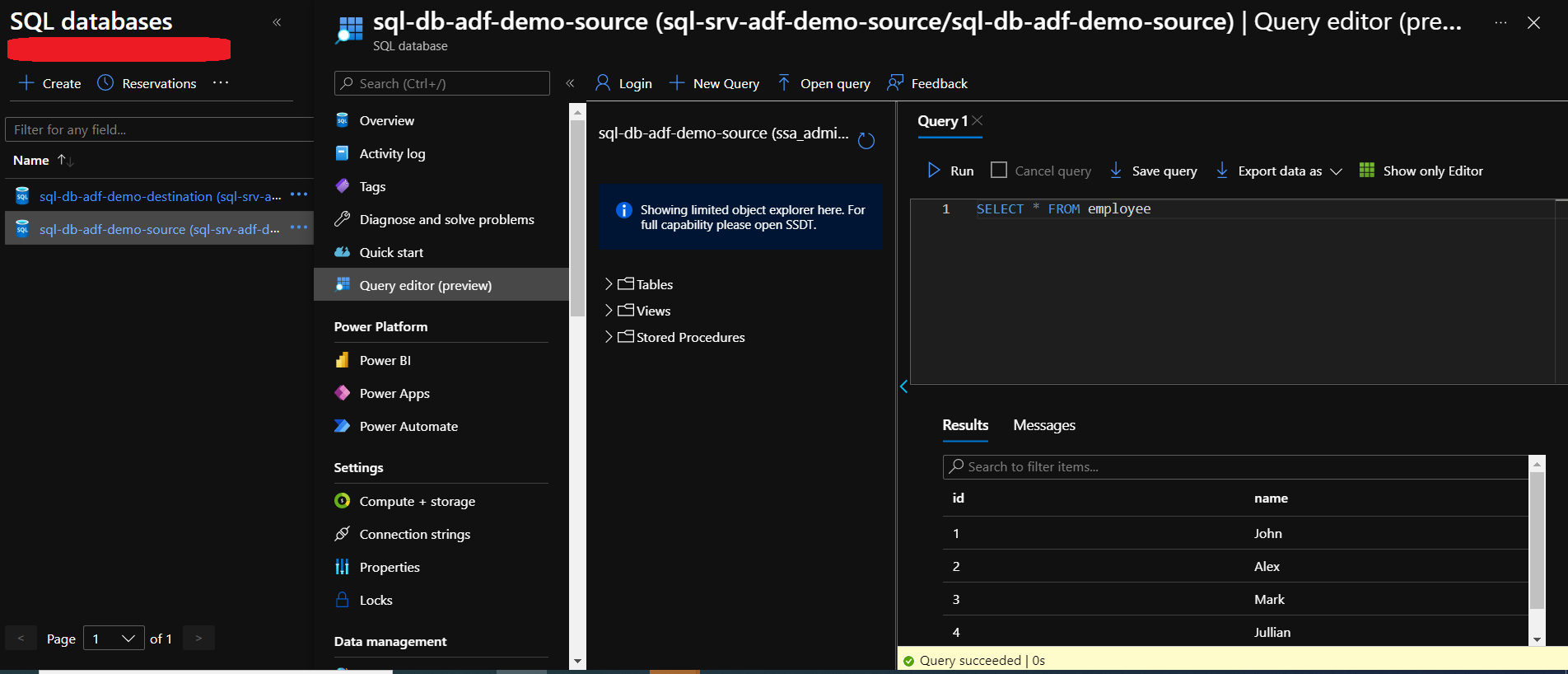Image resolution: width=1568 pixels, height=674 pixels.
Task: Click the Feedback toolbar button
Action: (x=927, y=83)
